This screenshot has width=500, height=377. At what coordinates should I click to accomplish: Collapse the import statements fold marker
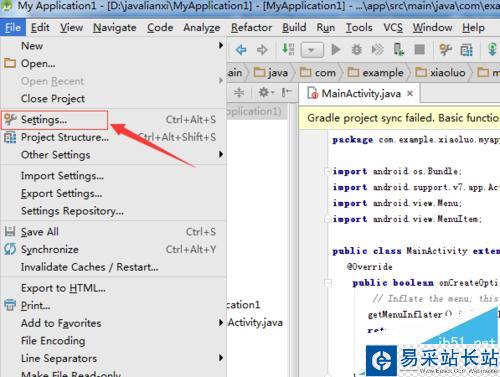(328, 171)
